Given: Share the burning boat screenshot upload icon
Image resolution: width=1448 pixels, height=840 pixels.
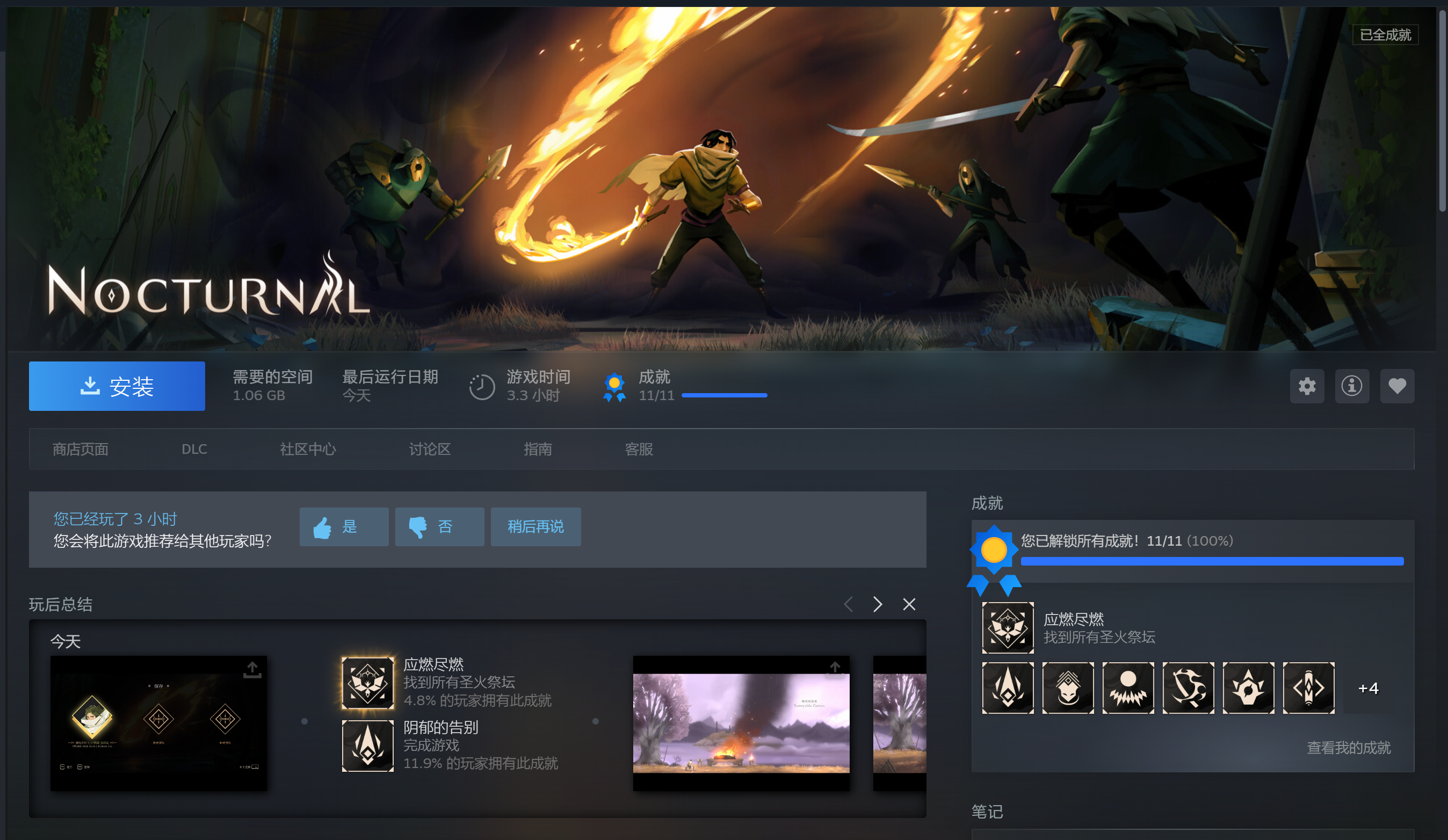Looking at the screenshot, I should (835, 669).
